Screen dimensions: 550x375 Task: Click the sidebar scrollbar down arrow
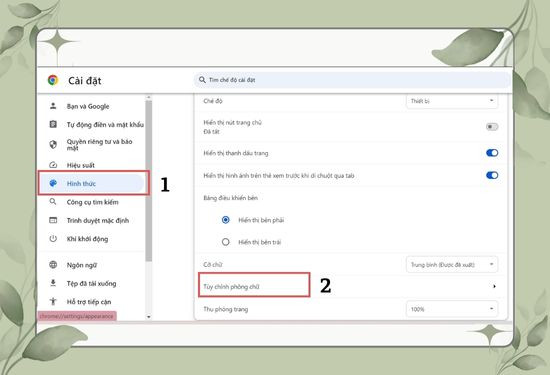click(x=149, y=316)
